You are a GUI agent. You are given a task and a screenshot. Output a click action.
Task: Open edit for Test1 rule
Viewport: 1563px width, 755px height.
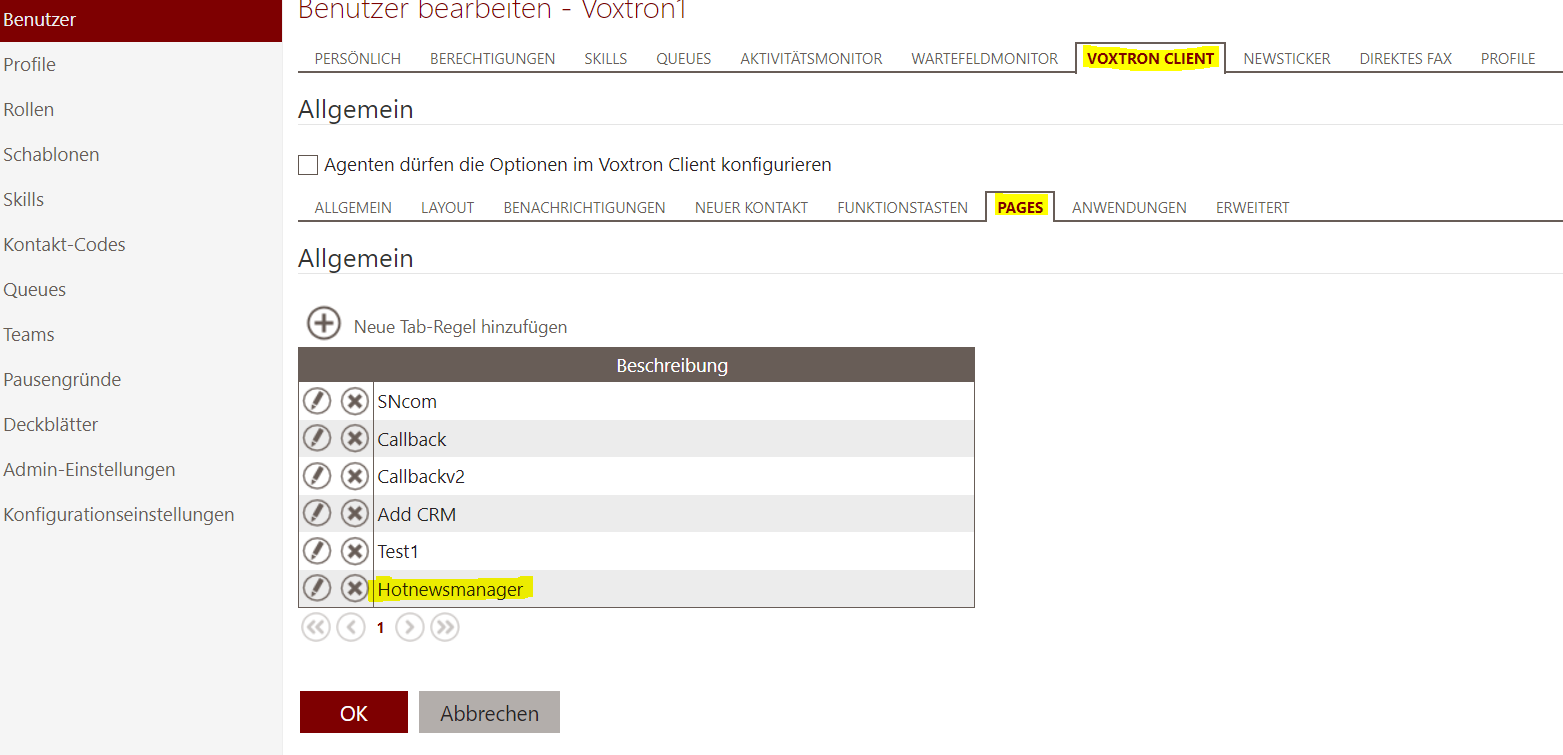(x=316, y=551)
